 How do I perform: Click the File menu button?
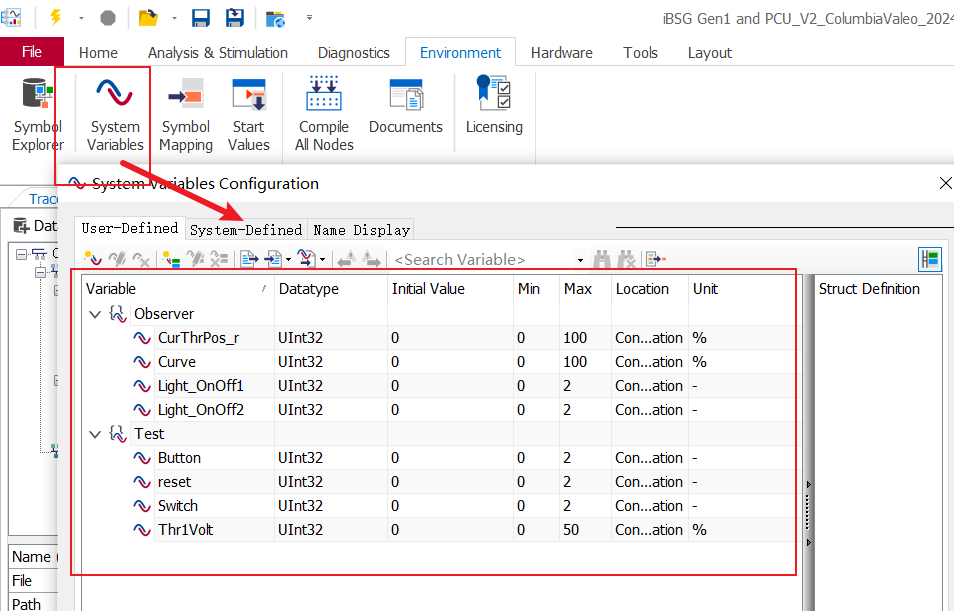(x=32, y=52)
